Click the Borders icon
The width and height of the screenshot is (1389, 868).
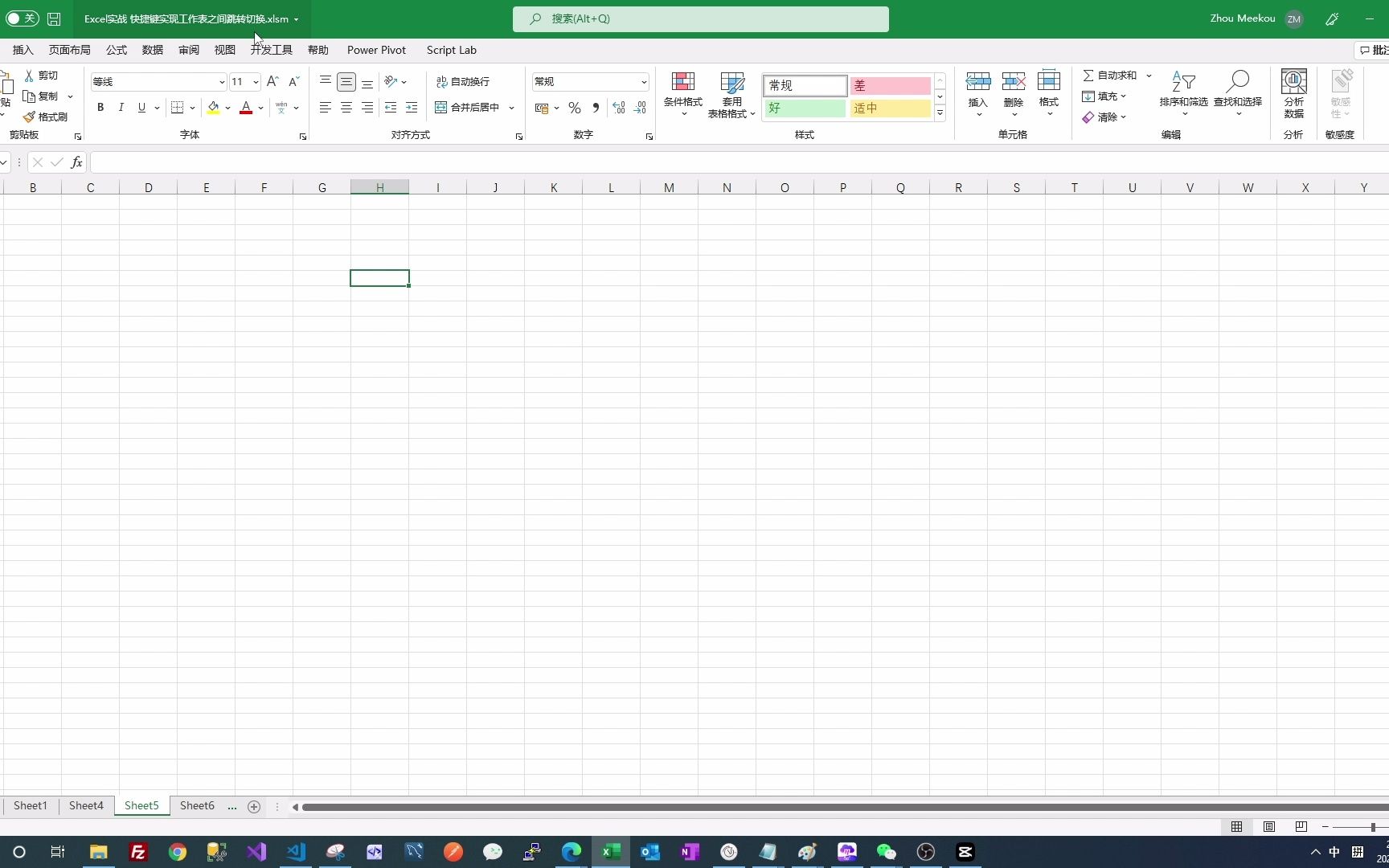(178, 108)
